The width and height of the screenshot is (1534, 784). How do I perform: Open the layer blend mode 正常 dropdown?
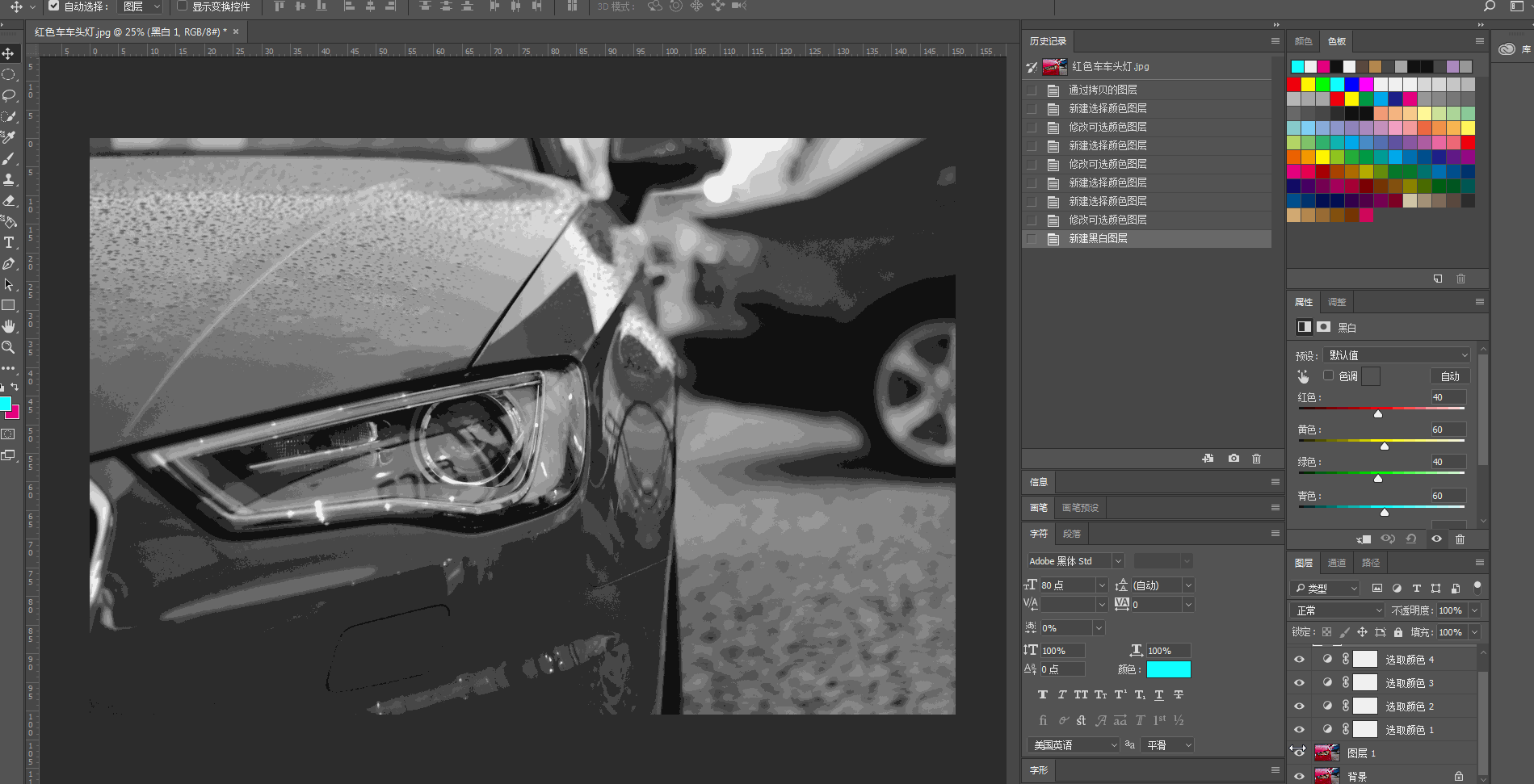[x=1337, y=610]
